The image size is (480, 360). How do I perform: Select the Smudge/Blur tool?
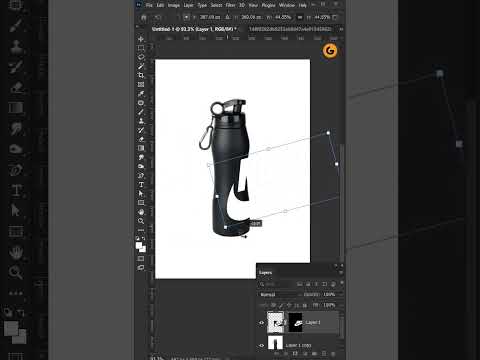pos(141,157)
